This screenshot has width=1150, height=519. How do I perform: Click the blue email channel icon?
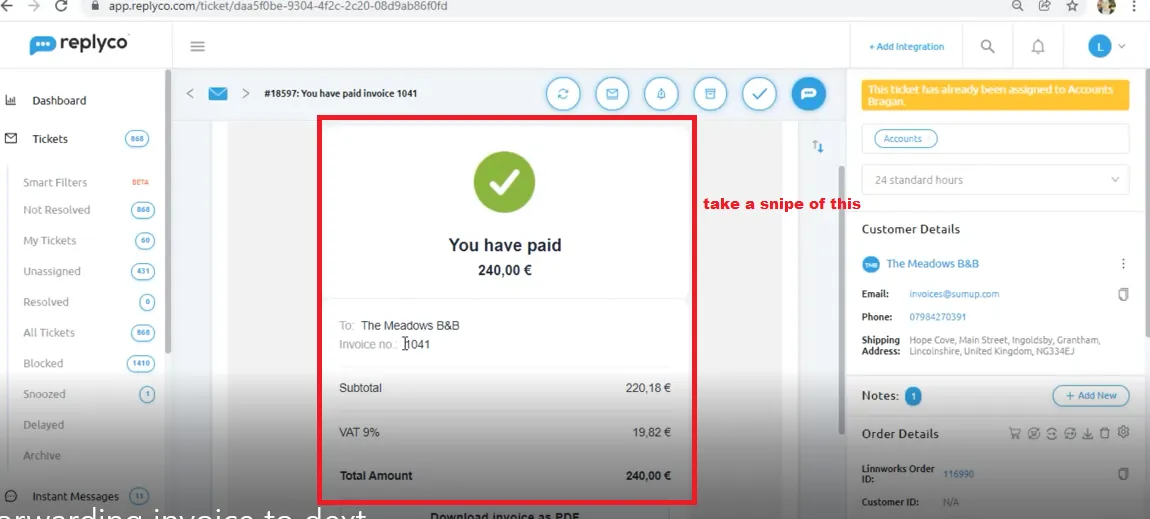(x=218, y=94)
